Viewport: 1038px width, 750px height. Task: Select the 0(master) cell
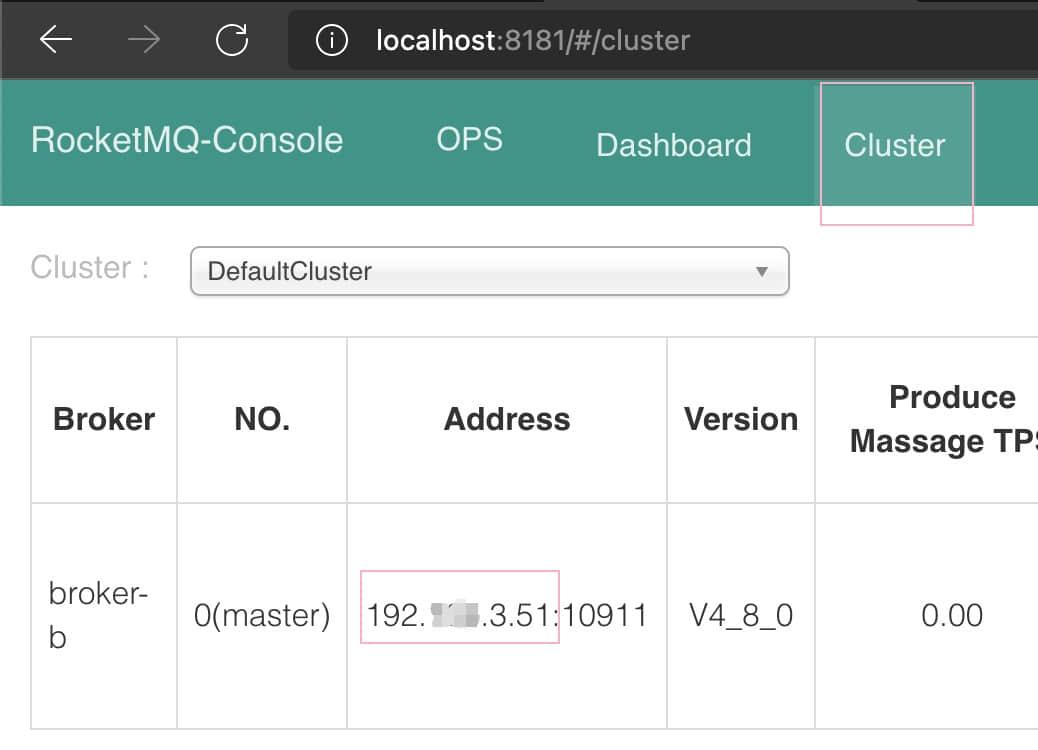click(262, 616)
